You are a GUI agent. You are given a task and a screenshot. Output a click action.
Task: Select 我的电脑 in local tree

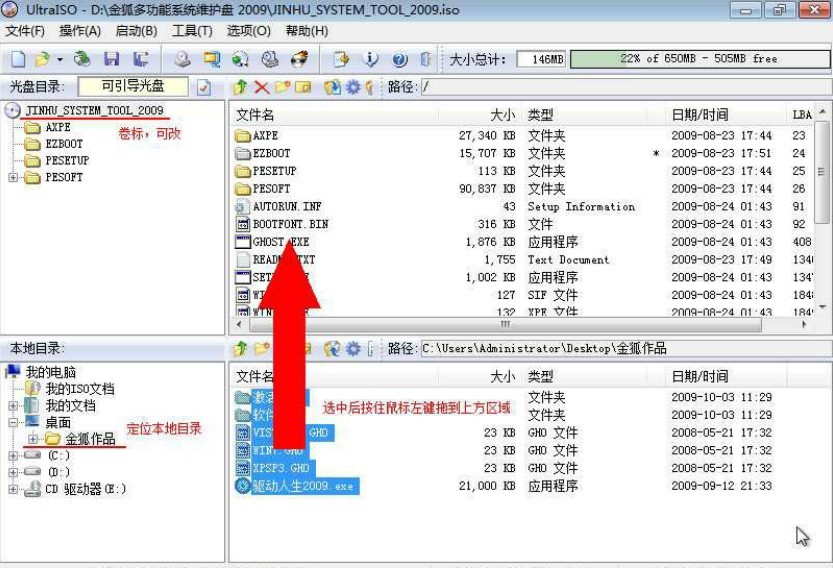[x=50, y=372]
